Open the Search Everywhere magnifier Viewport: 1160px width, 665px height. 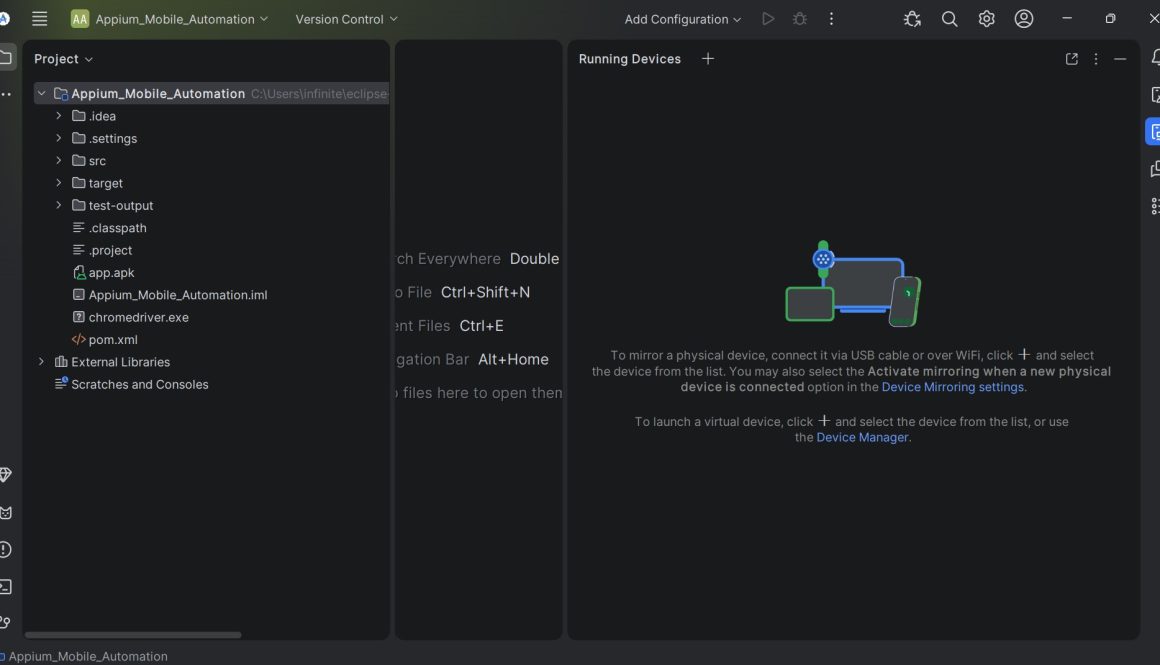click(x=949, y=19)
